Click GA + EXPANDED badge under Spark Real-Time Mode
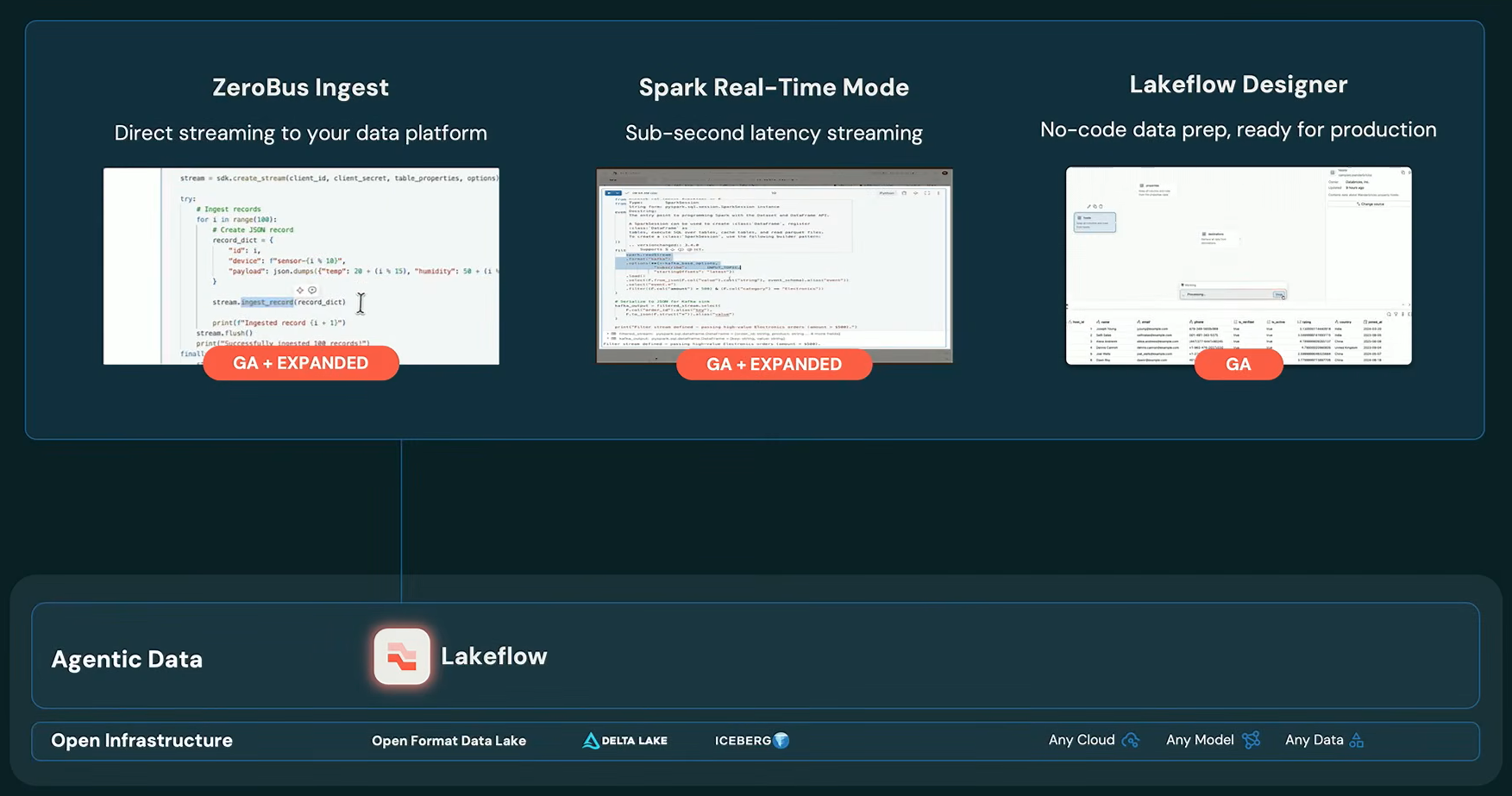Viewport: 1512px width, 796px height. click(775, 364)
